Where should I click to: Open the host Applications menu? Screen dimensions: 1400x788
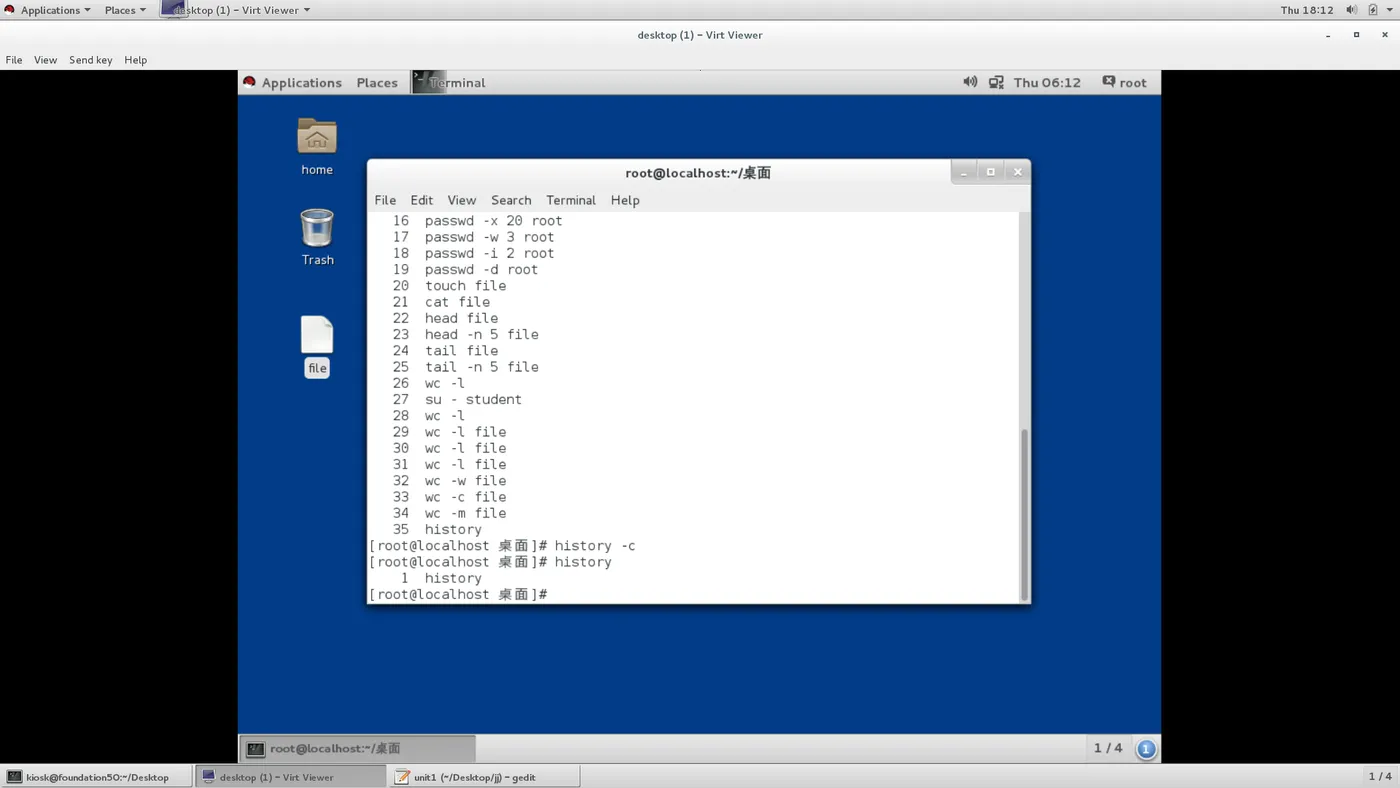48,10
